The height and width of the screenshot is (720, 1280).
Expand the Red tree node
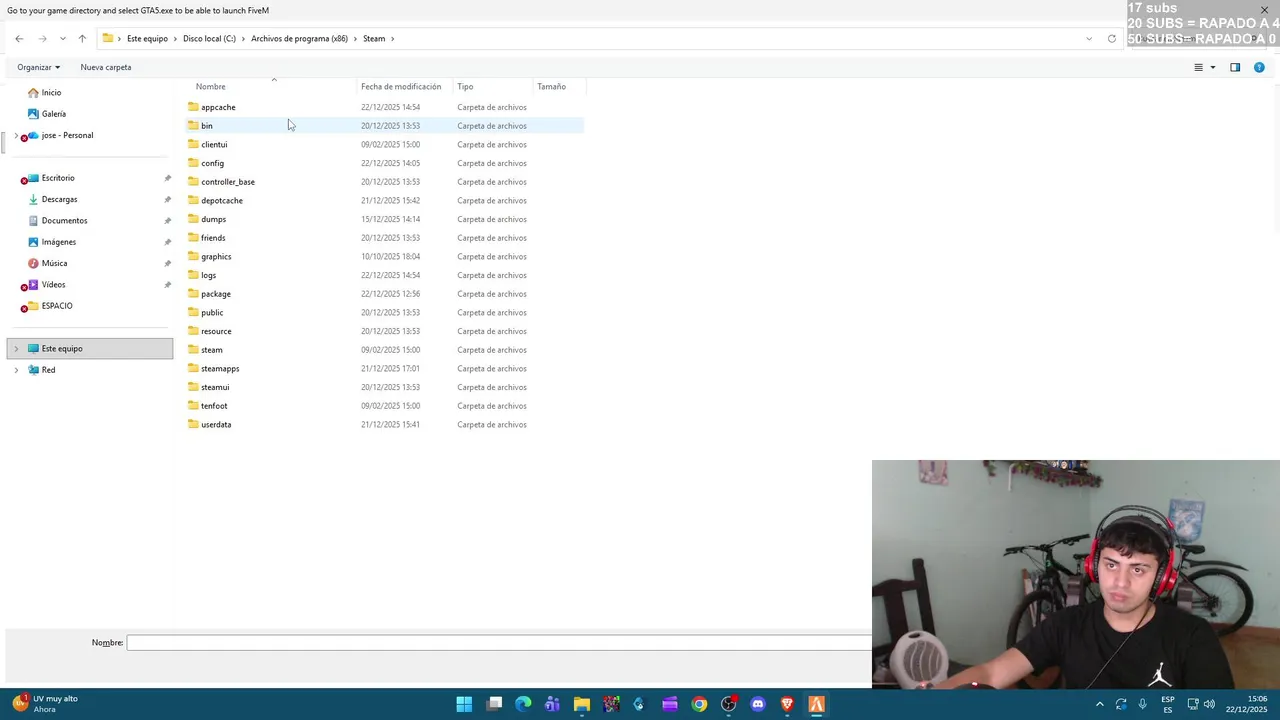16,370
